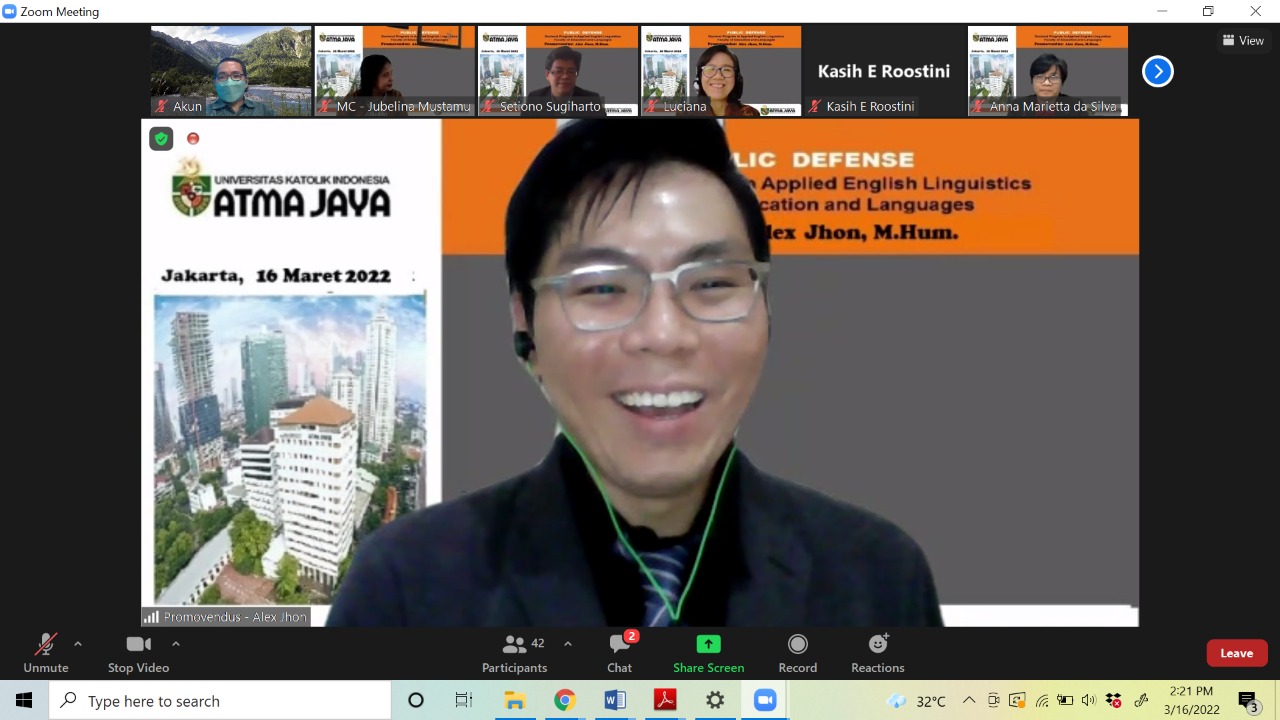Show next participants with blue arrow

coord(1157,72)
